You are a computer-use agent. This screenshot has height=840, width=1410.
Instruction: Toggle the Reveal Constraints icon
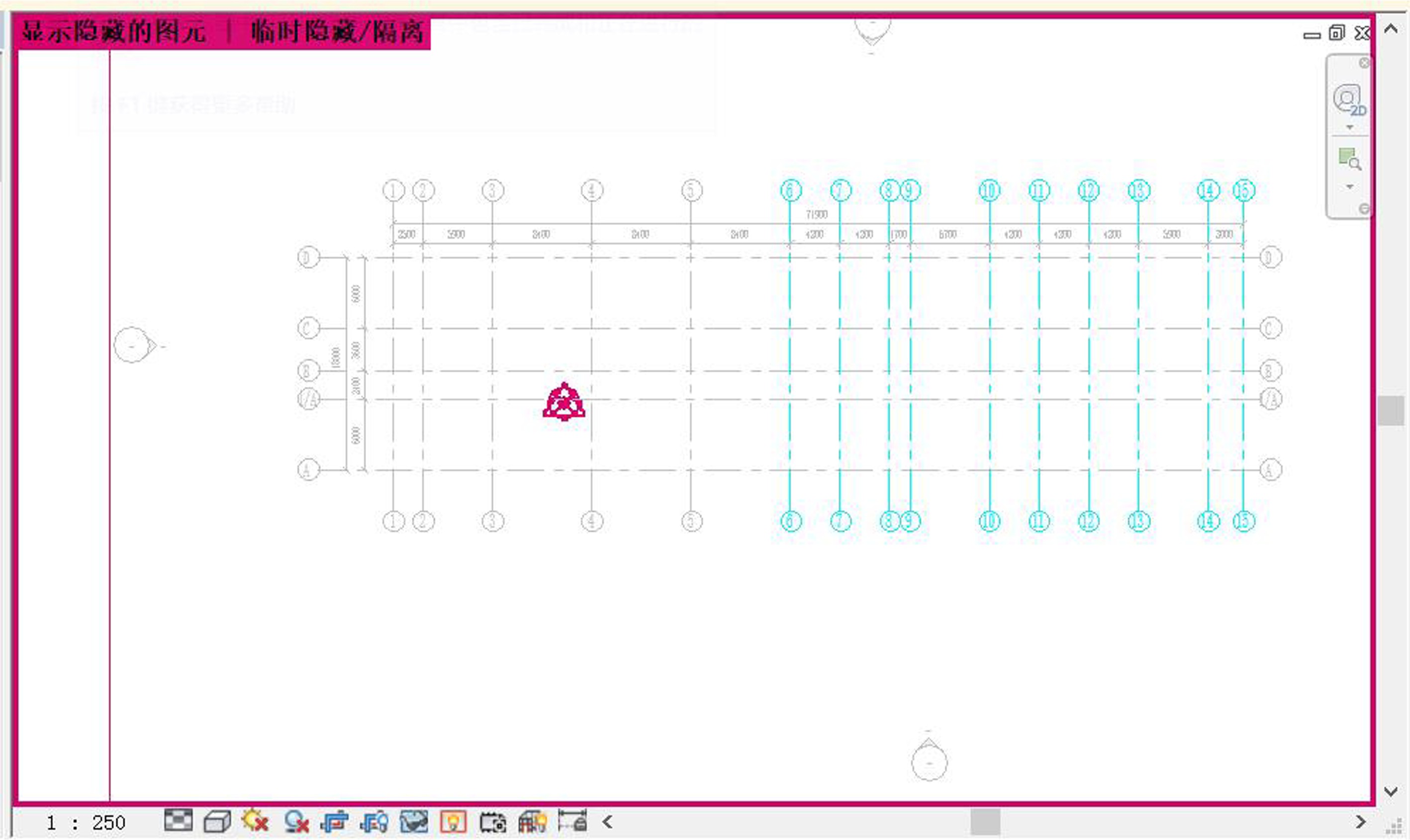coord(572,821)
